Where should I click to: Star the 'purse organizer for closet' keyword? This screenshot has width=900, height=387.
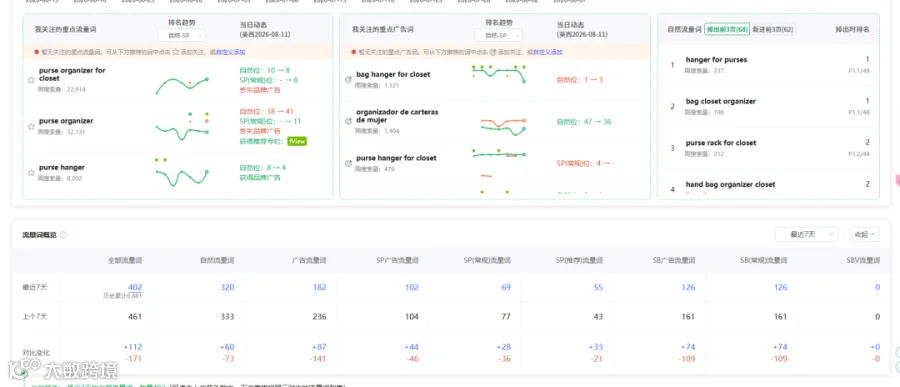coord(32,80)
